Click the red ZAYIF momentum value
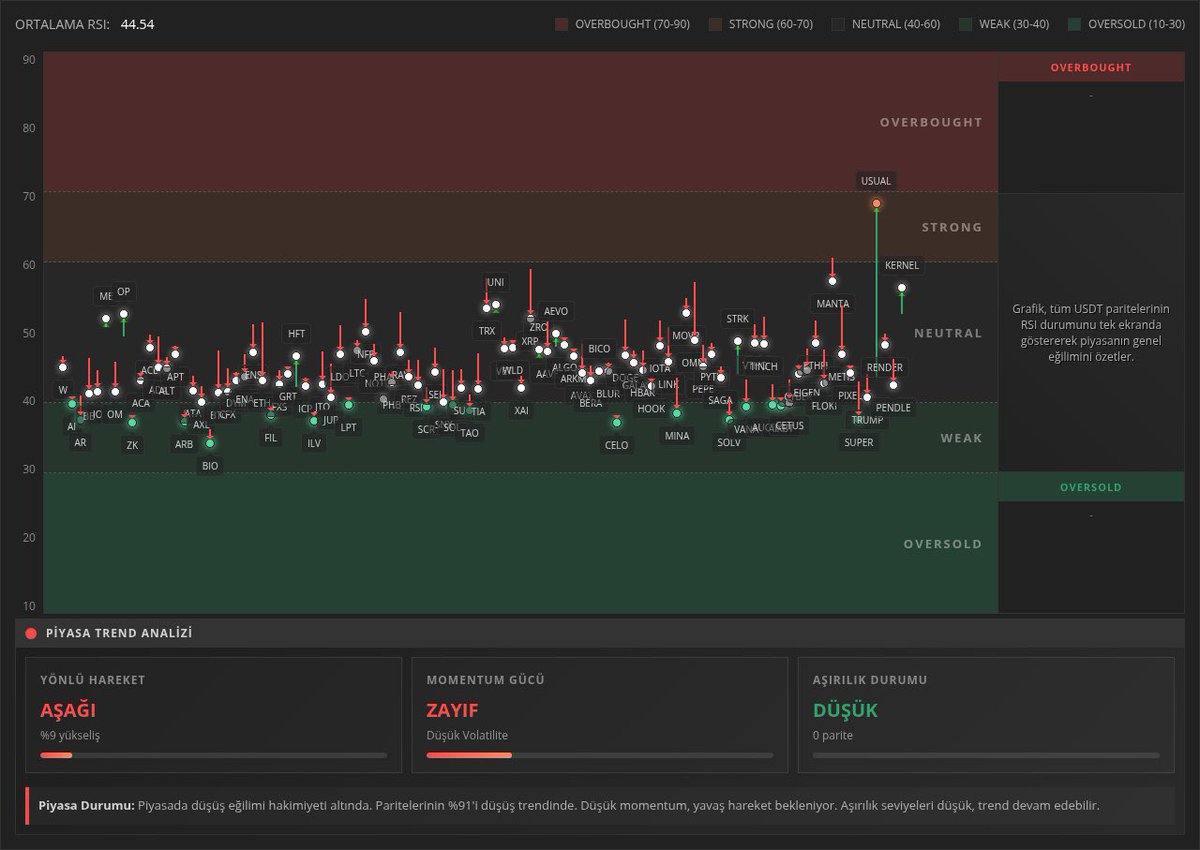The width and height of the screenshot is (1200, 850). click(453, 711)
